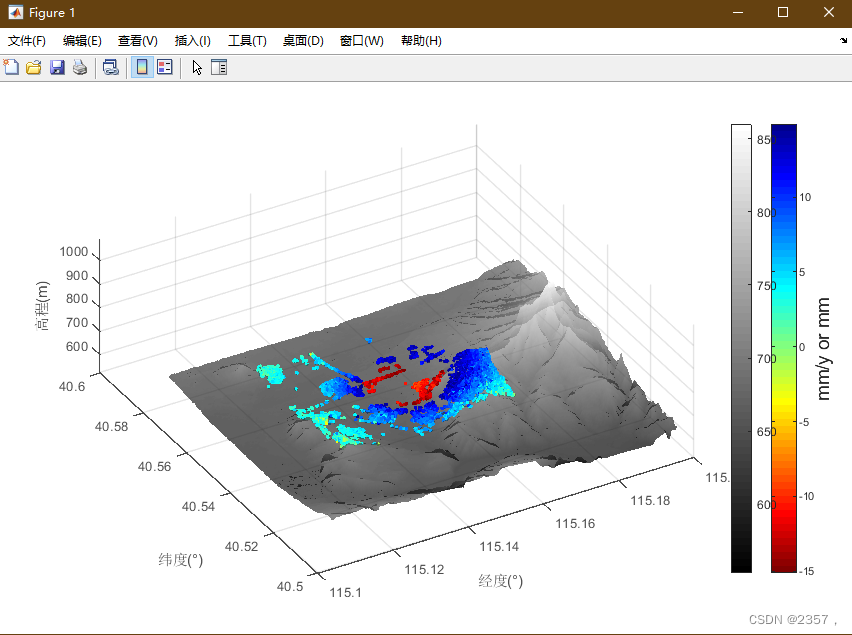Screen dimensions: 852x635
Task: Click the grayscale elevation colorbar
Action: (x=741, y=350)
